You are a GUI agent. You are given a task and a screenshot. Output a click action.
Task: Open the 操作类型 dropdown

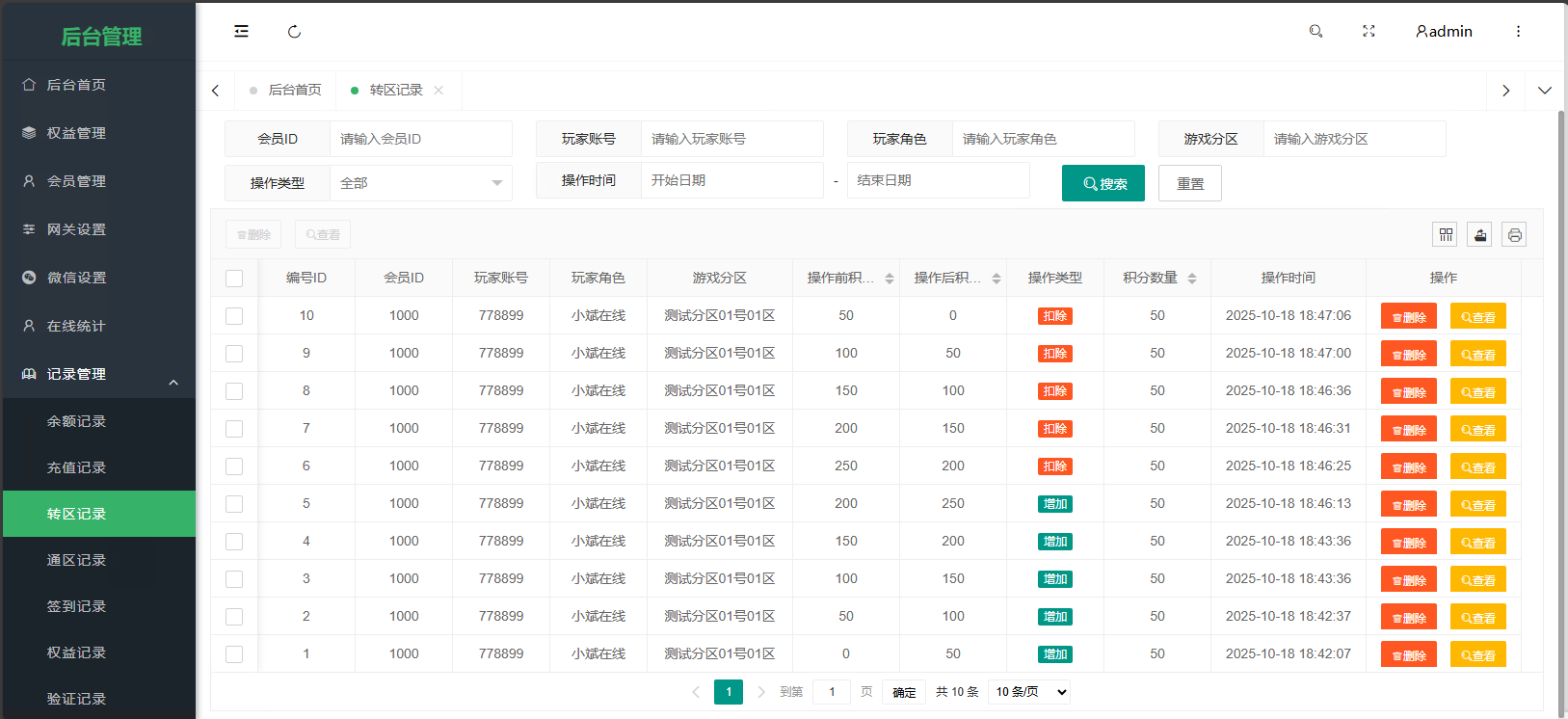pos(420,183)
